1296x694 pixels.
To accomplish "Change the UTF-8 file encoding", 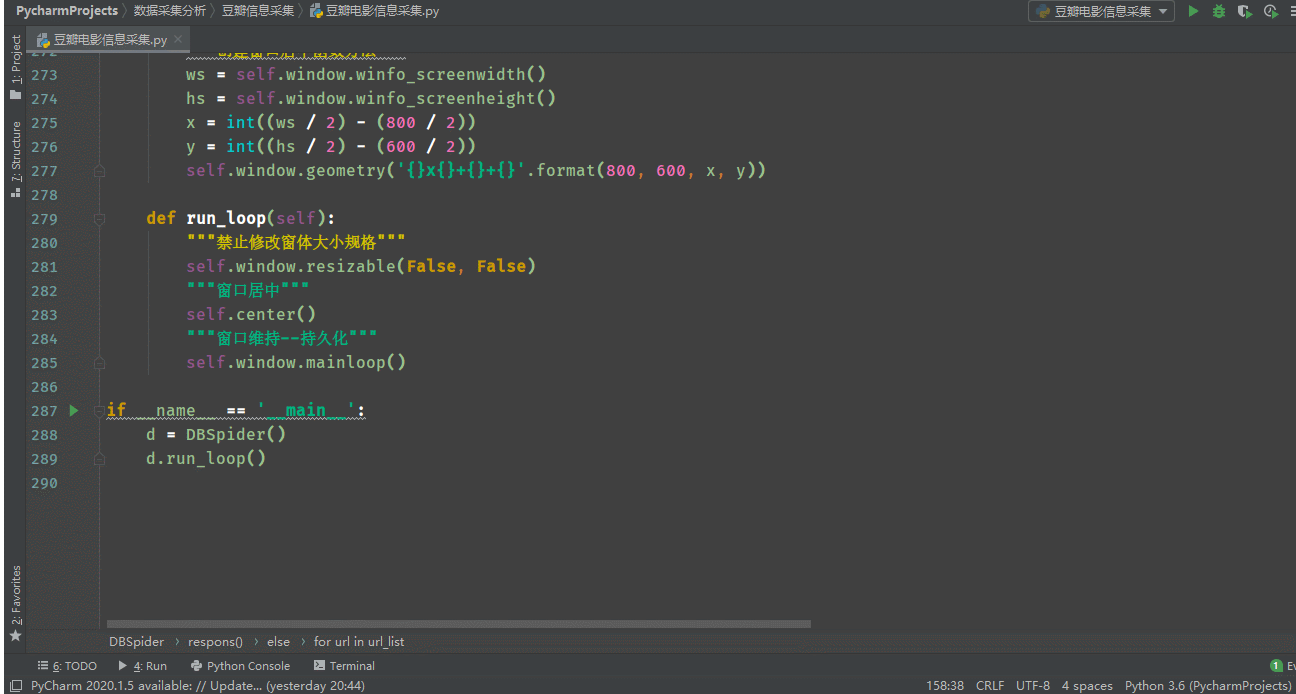I will click(1033, 685).
